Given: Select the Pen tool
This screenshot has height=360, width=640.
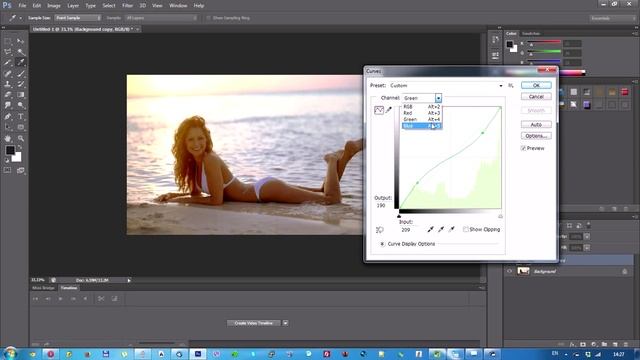Looking at the screenshot, I should [x=8, y=116].
